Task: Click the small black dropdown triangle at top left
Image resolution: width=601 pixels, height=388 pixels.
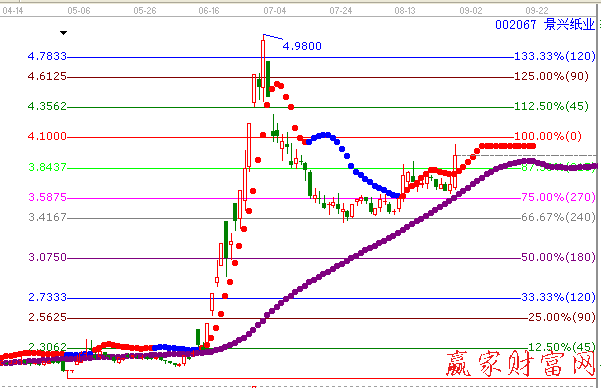Action: [x=64, y=33]
